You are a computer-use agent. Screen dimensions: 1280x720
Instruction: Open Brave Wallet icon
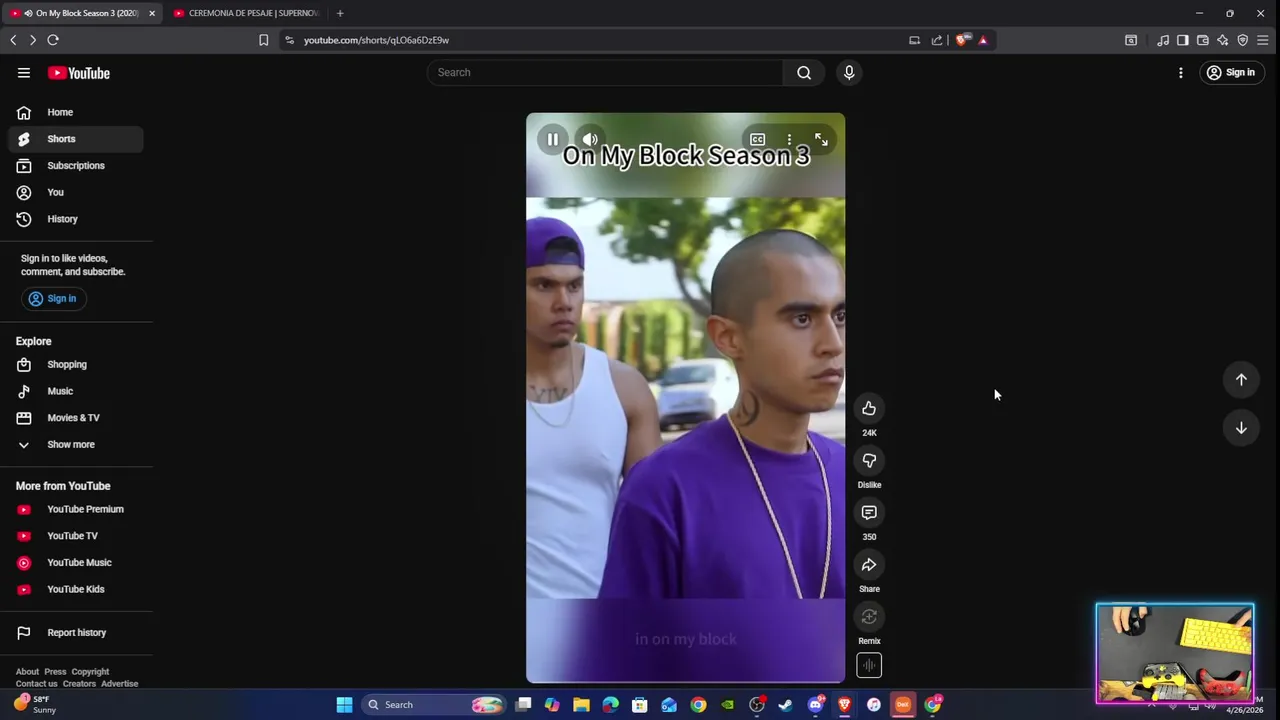coord(1203,40)
